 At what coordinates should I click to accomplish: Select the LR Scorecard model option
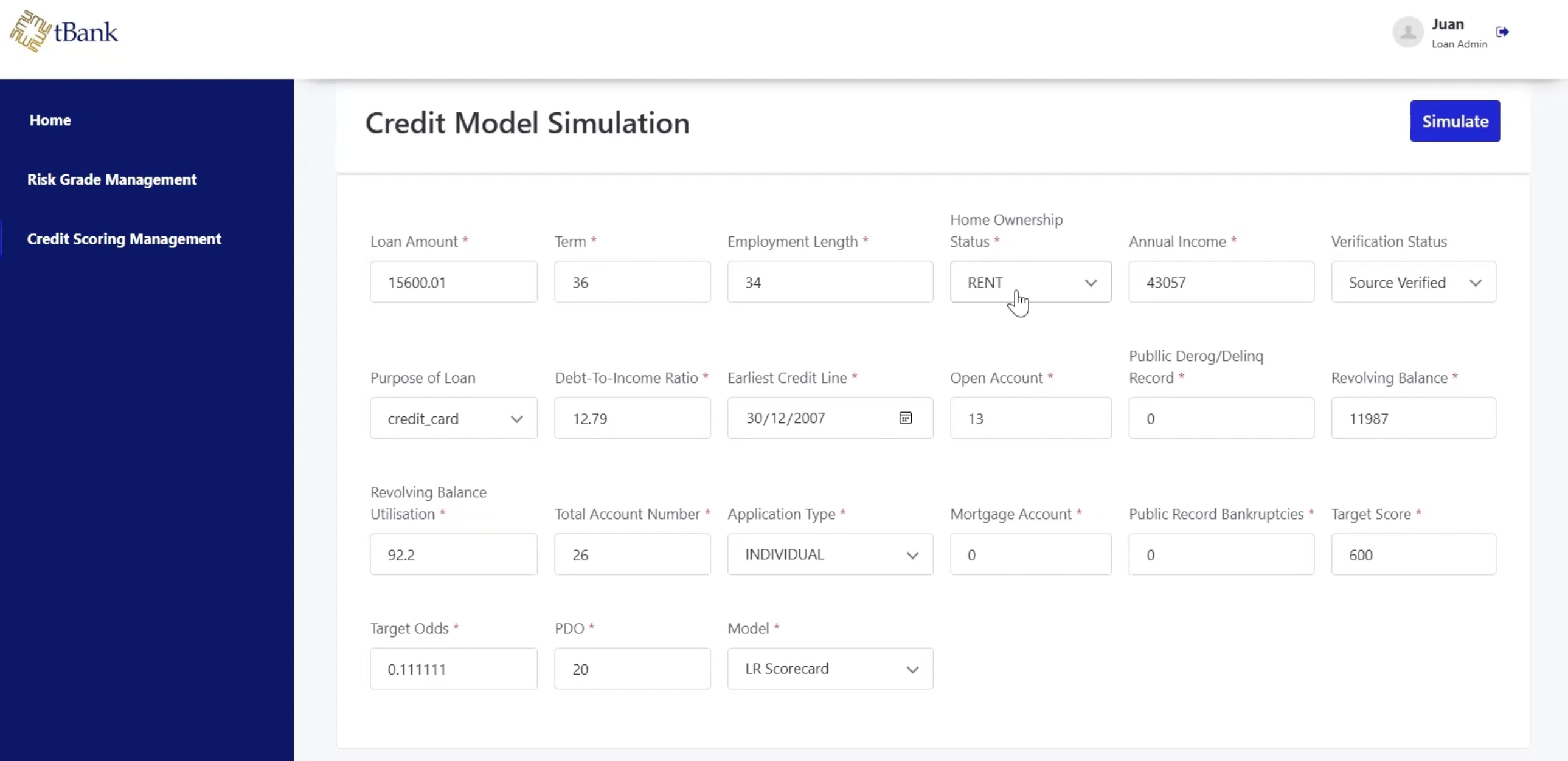click(829, 668)
